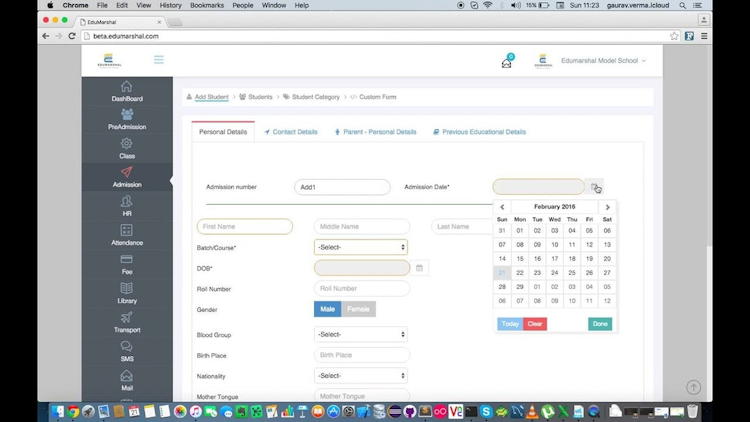Click the Done button in calendar
Viewport: 750px width, 422px height.
tap(600, 324)
